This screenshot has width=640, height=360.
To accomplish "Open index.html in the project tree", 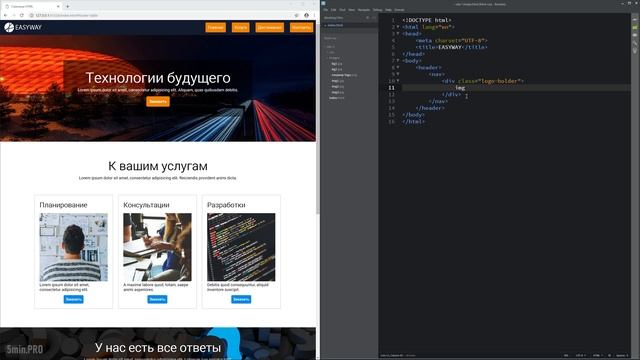I will pyautogui.click(x=337, y=98).
